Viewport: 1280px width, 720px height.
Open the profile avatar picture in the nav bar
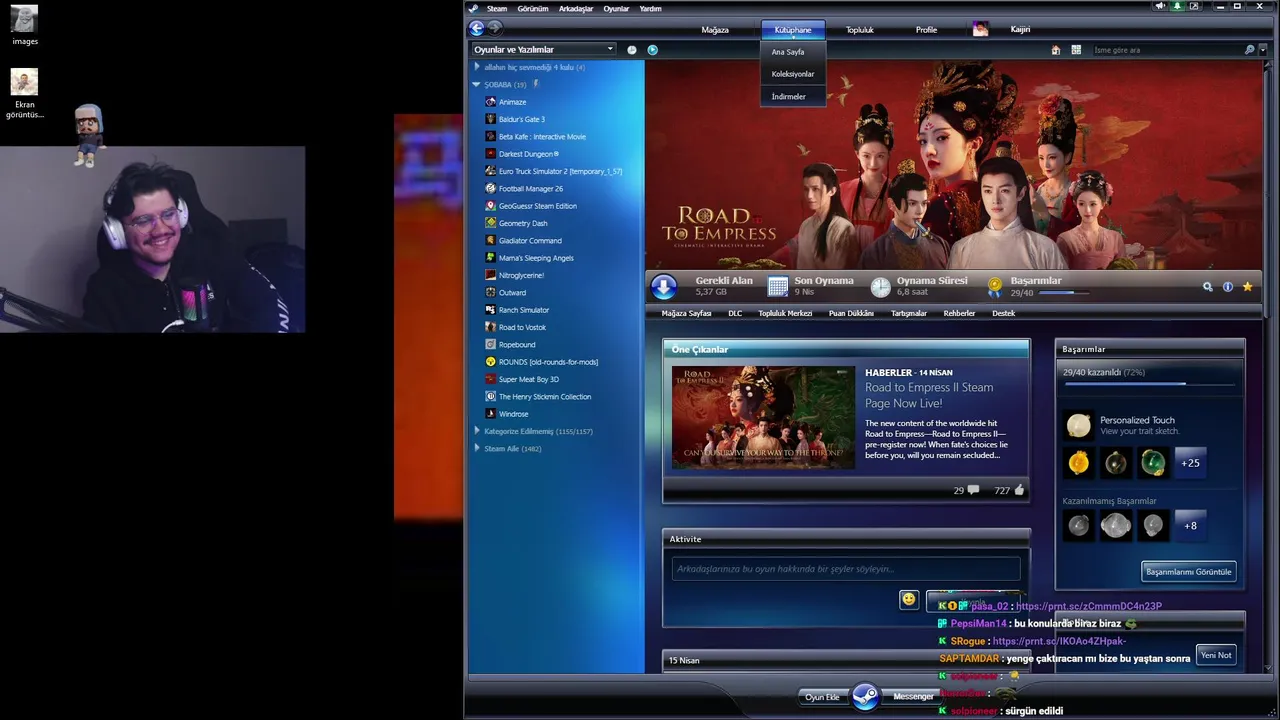pyautogui.click(x=980, y=29)
